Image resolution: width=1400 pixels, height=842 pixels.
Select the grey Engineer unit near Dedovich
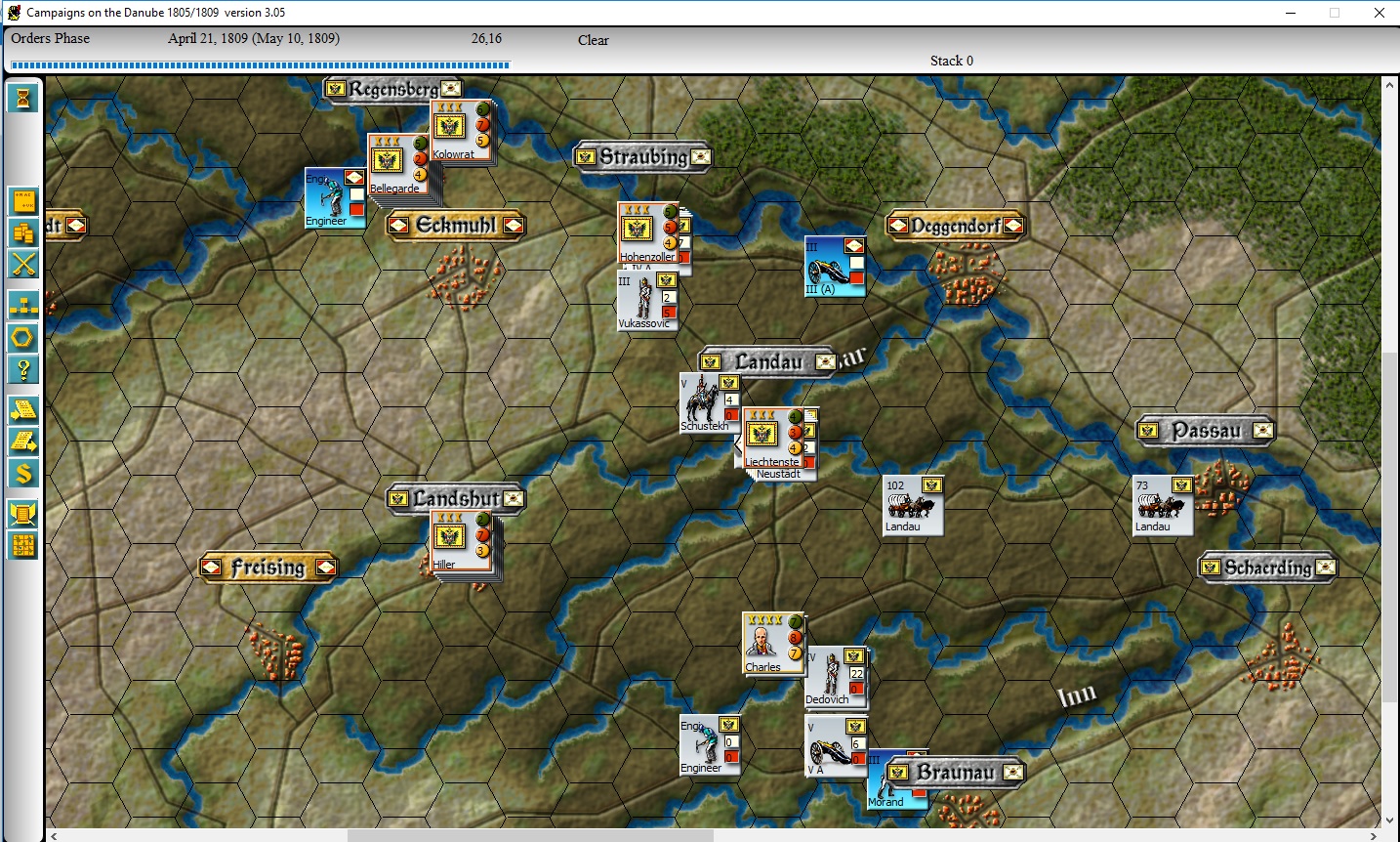pyautogui.click(x=710, y=745)
